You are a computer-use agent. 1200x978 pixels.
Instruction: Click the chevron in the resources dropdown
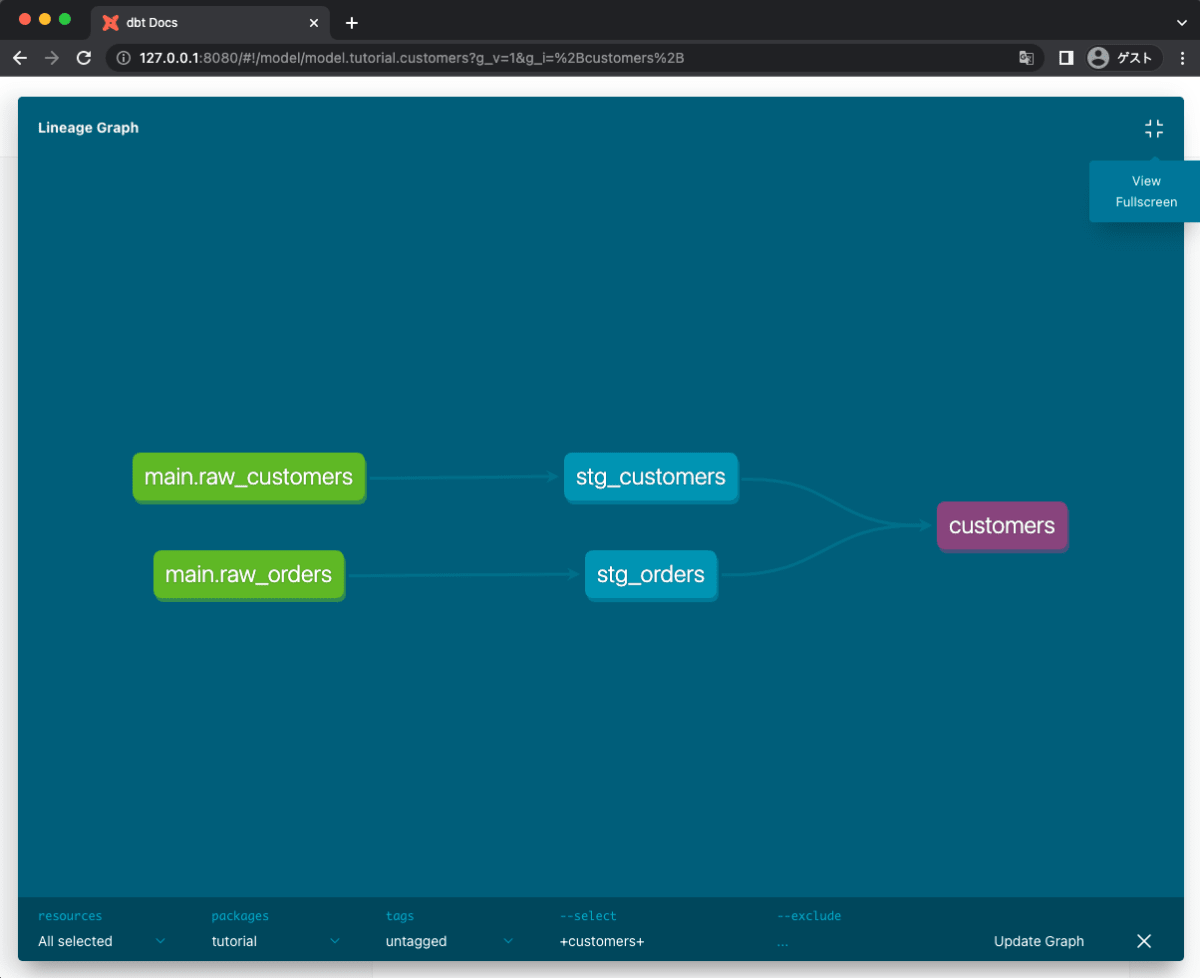[x=160, y=941]
